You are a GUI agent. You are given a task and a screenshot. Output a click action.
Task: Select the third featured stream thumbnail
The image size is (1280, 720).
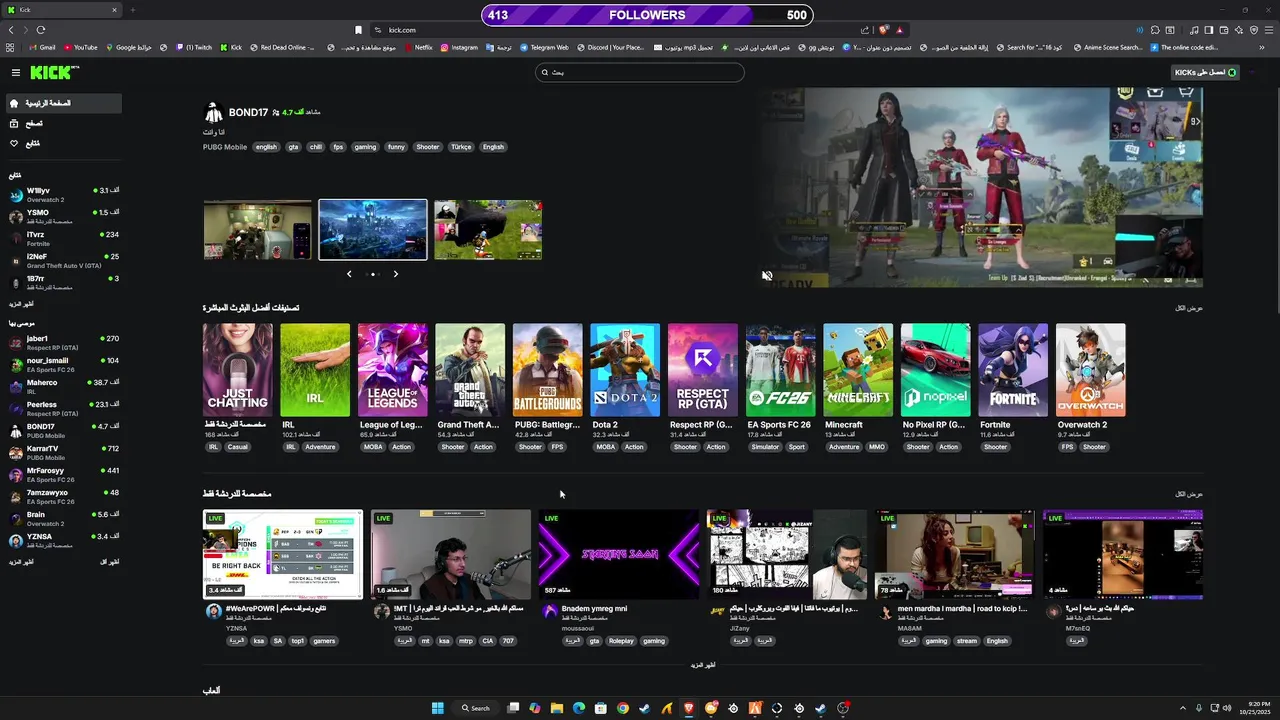coord(488,230)
